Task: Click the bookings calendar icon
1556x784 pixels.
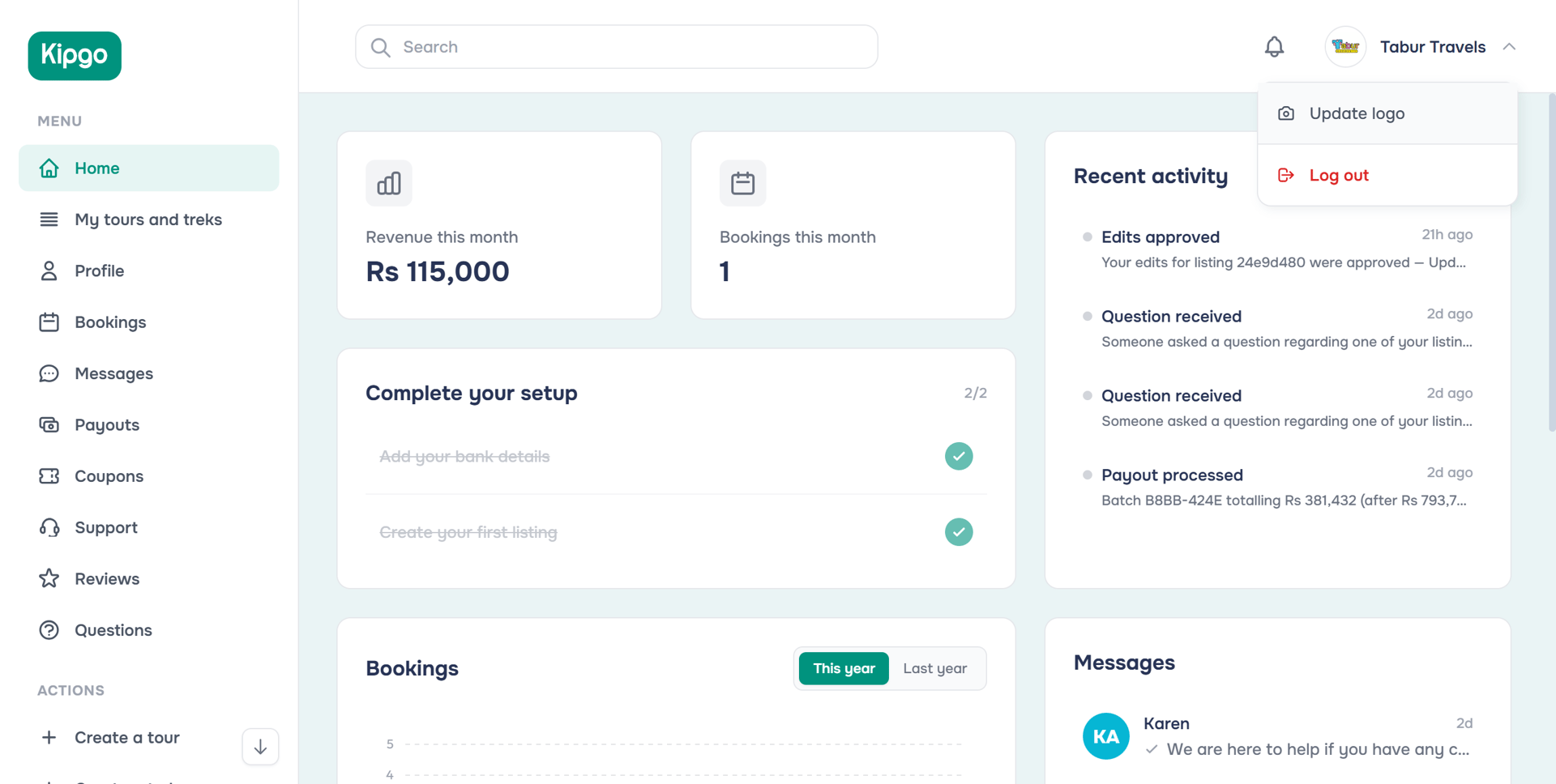Action: (x=742, y=183)
